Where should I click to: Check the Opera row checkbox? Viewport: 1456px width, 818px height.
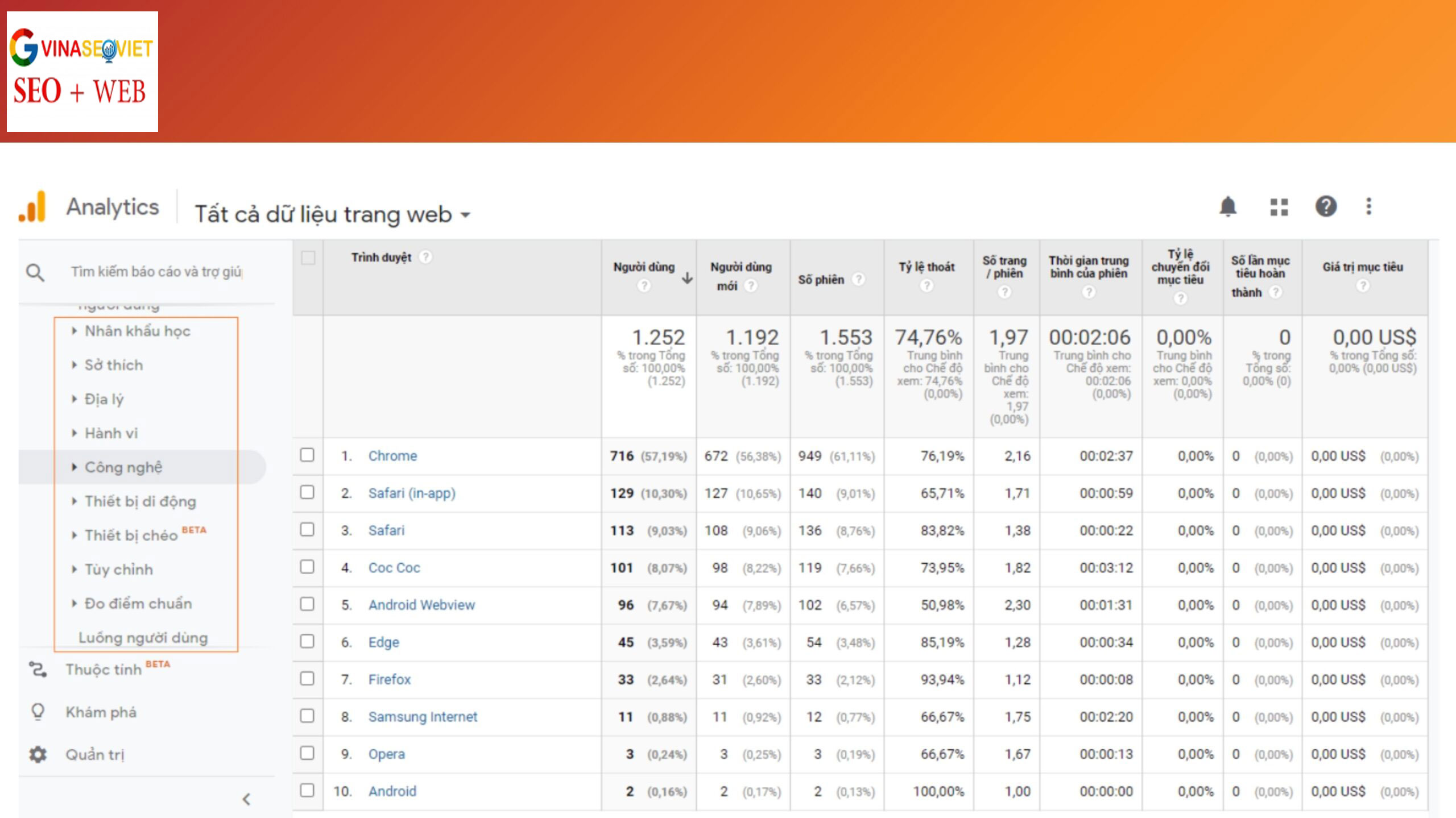[307, 753]
